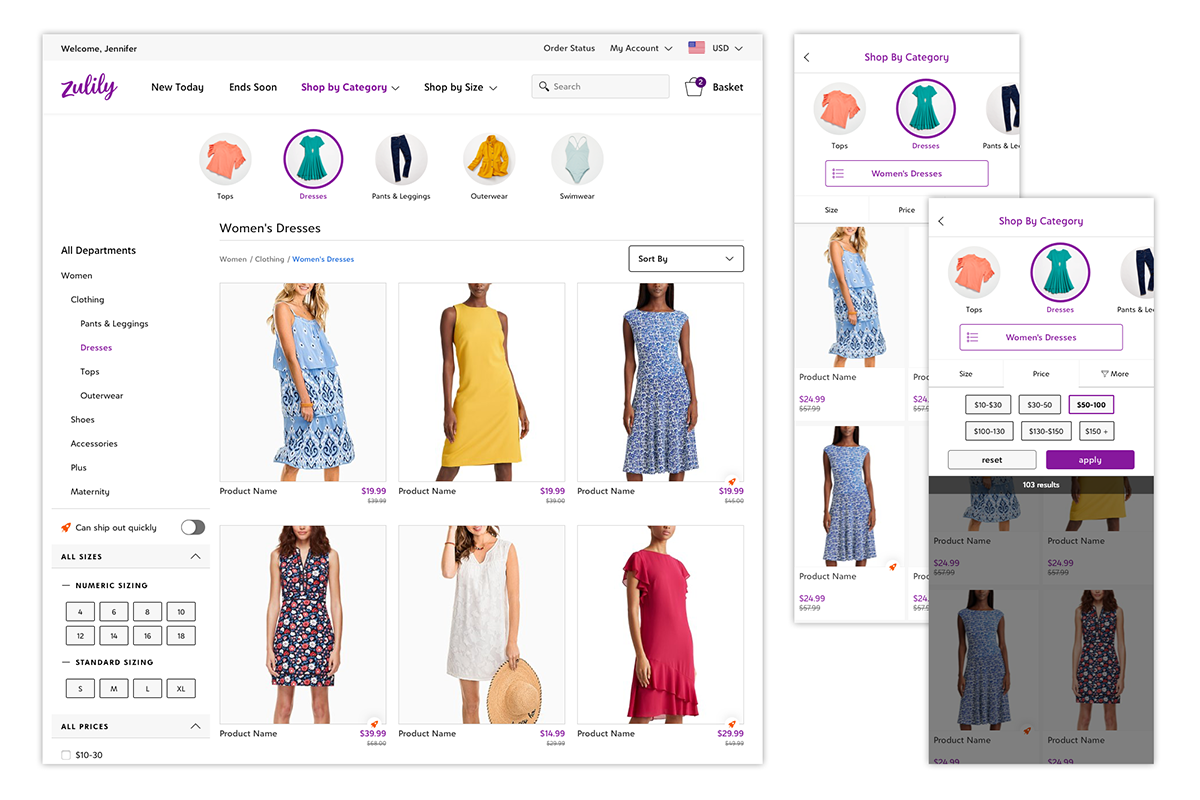Open the USD currency dropdown
Viewport: 1200px width, 800px height.
point(727,48)
